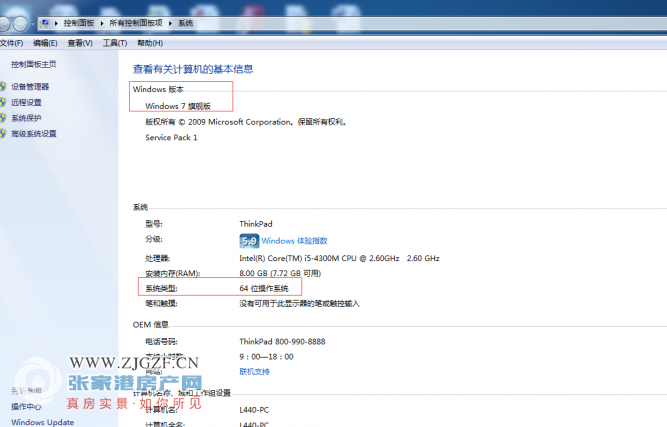The height and width of the screenshot is (427, 667).
Task: Click the copyright 2009 Microsoft Corporation line
Action: tap(247, 122)
